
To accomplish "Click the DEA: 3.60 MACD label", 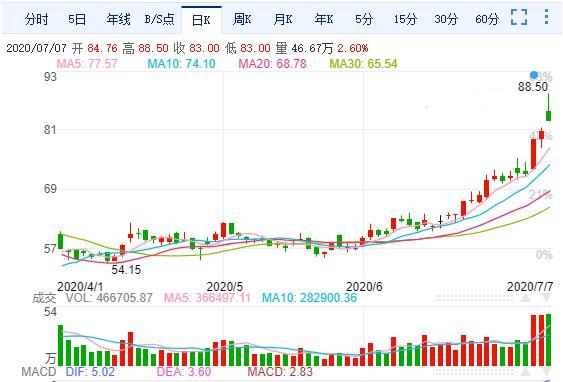I will click(184, 372).
